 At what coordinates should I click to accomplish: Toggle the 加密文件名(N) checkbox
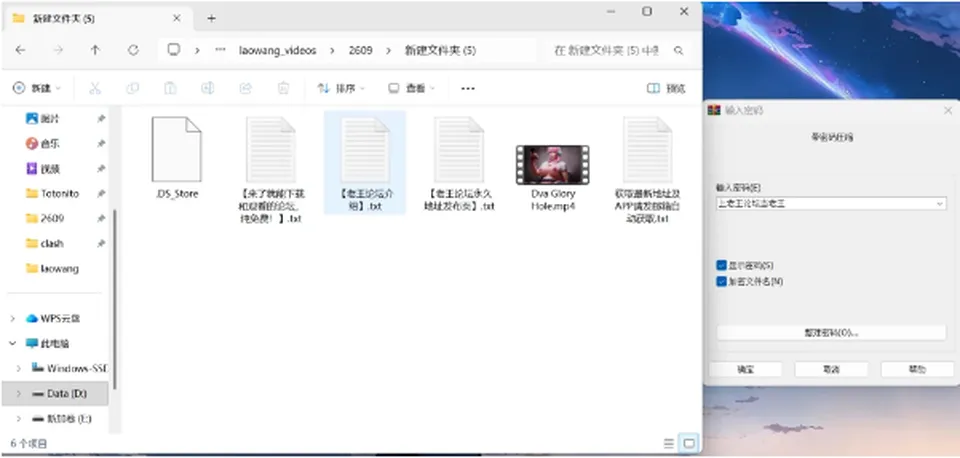pos(721,282)
